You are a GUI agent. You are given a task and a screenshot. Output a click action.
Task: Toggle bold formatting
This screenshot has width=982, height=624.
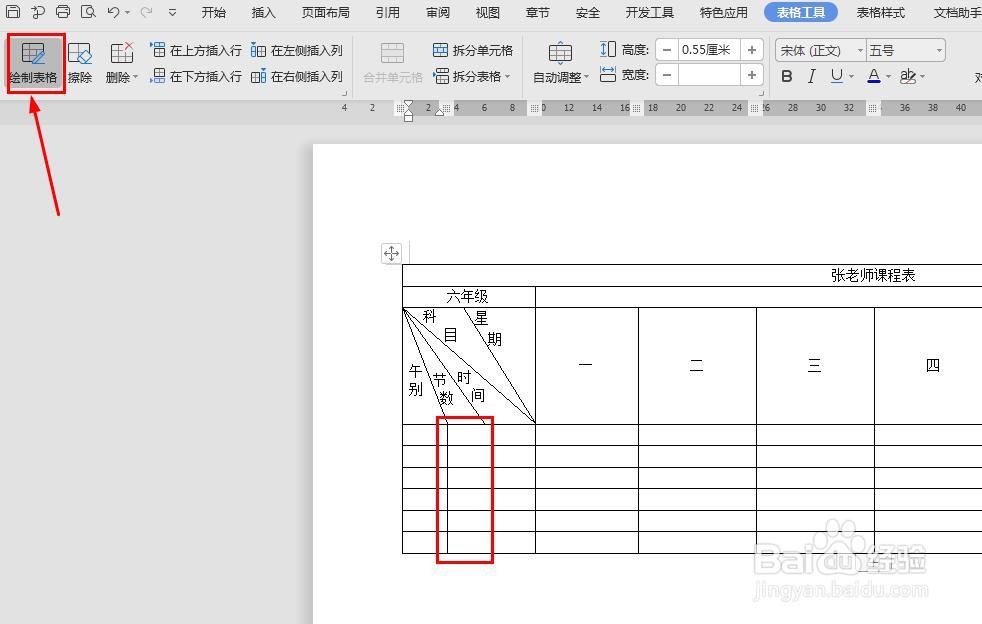click(787, 76)
